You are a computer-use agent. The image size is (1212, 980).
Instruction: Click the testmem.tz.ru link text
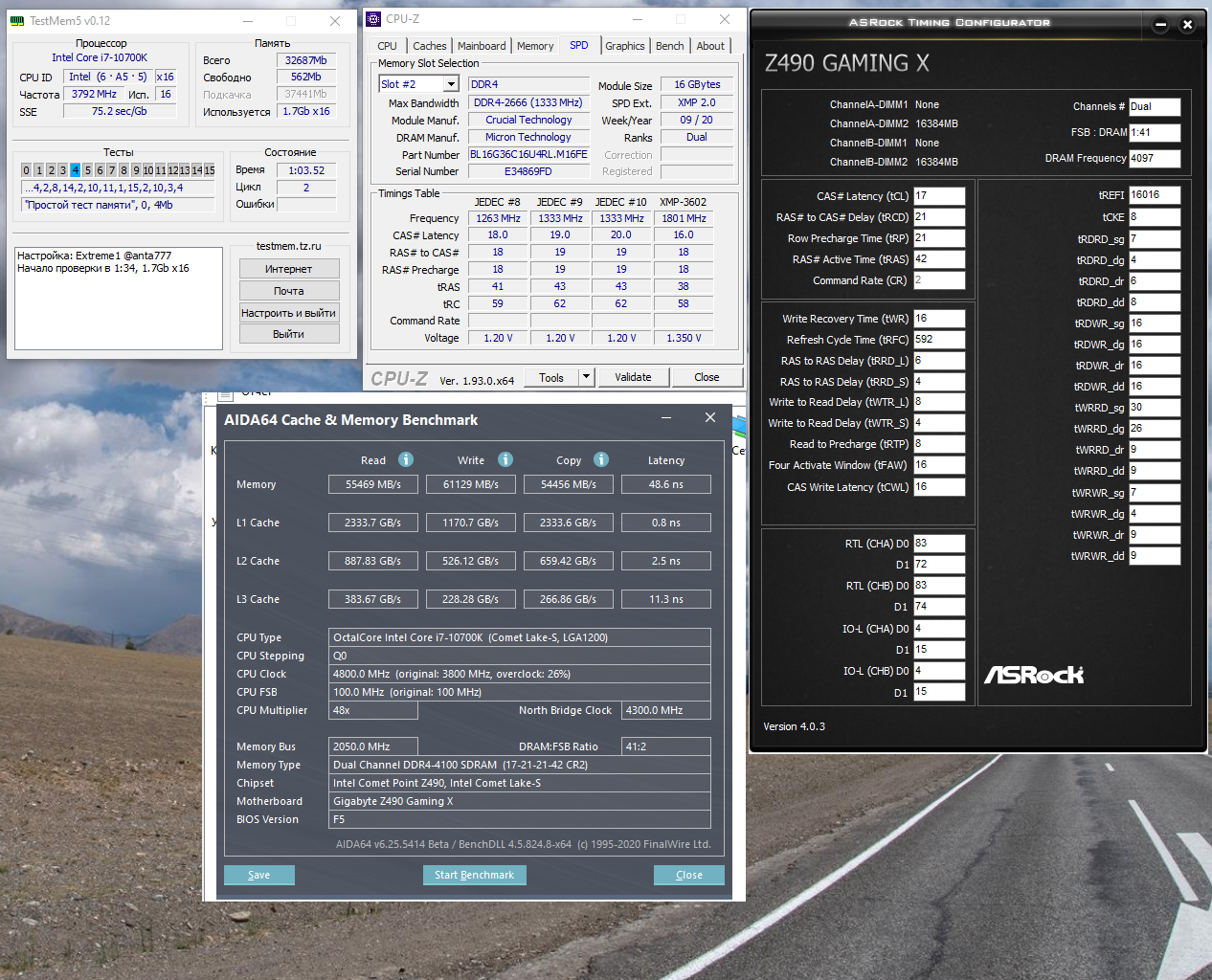[289, 246]
